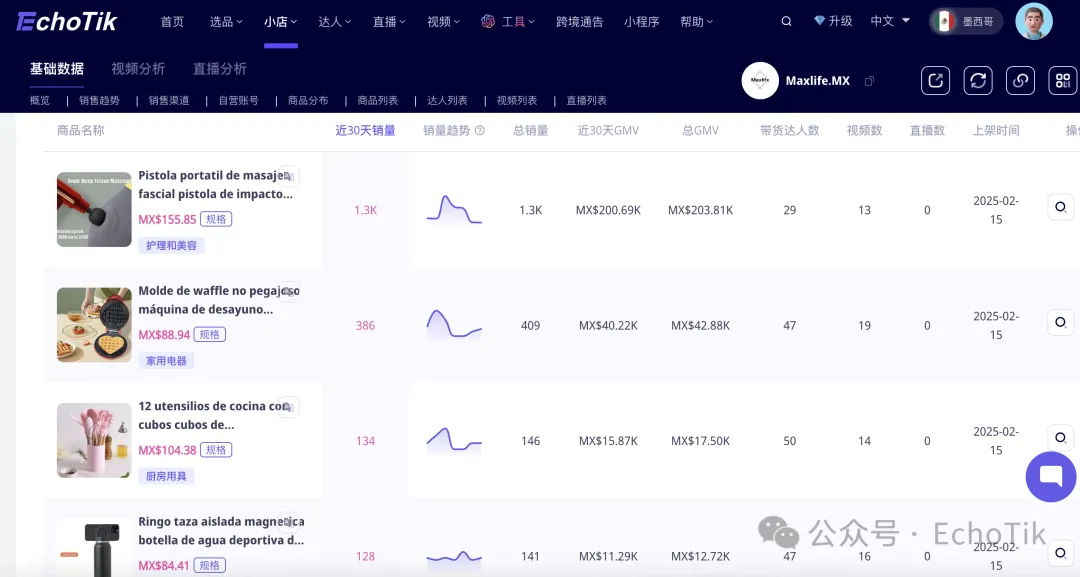Viewport: 1080px width, 577px height.
Task: Open the search magnifier icon
Action: click(786, 21)
